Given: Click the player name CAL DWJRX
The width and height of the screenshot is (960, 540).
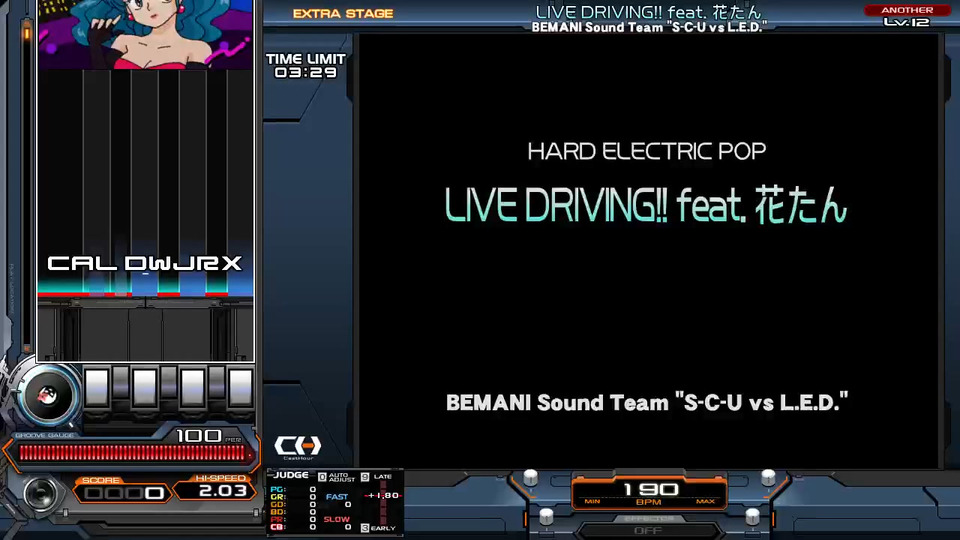Looking at the screenshot, I should (x=145, y=263).
